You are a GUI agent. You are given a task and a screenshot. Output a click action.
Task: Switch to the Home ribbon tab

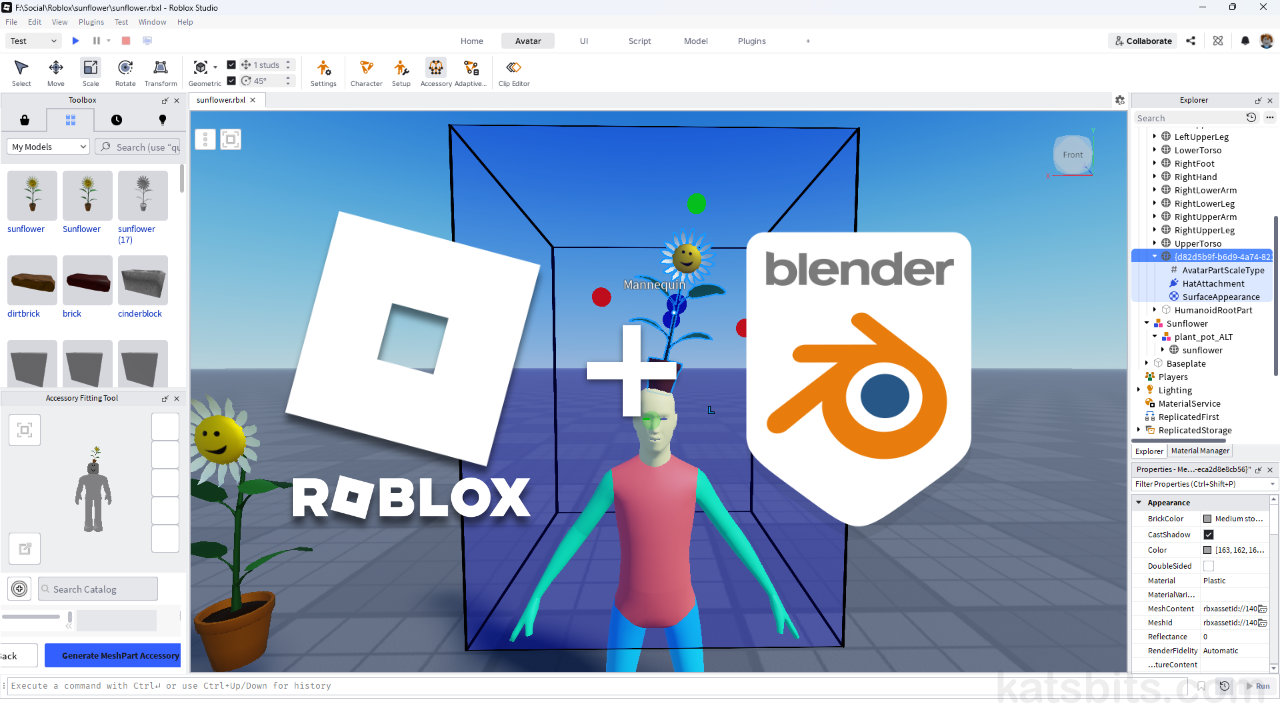point(472,41)
